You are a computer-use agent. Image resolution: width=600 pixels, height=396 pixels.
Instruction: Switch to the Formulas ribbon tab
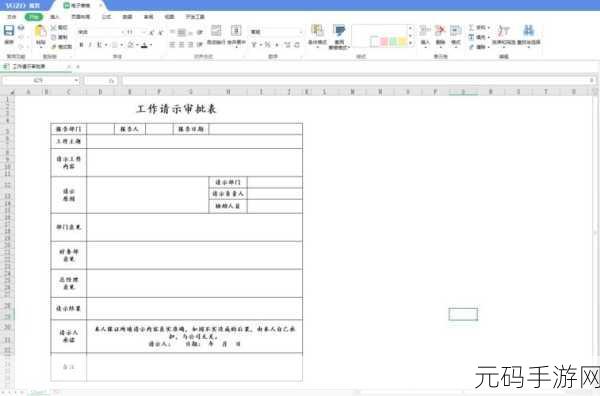[x=106, y=17]
